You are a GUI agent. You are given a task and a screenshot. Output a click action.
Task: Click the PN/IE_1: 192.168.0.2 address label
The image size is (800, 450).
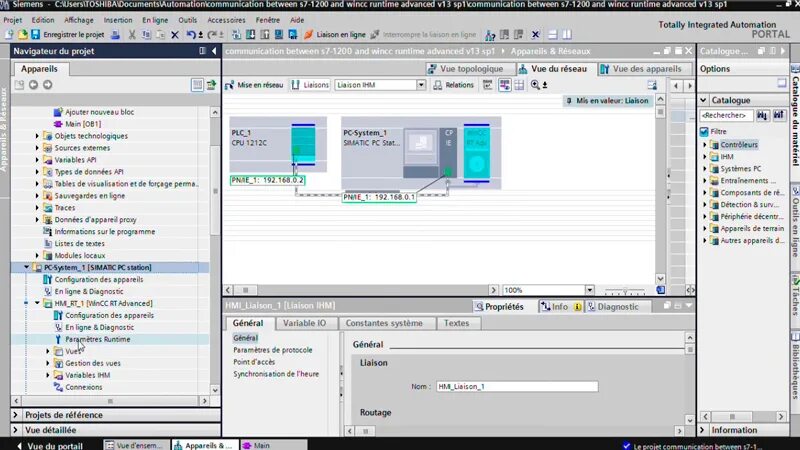[267, 180]
